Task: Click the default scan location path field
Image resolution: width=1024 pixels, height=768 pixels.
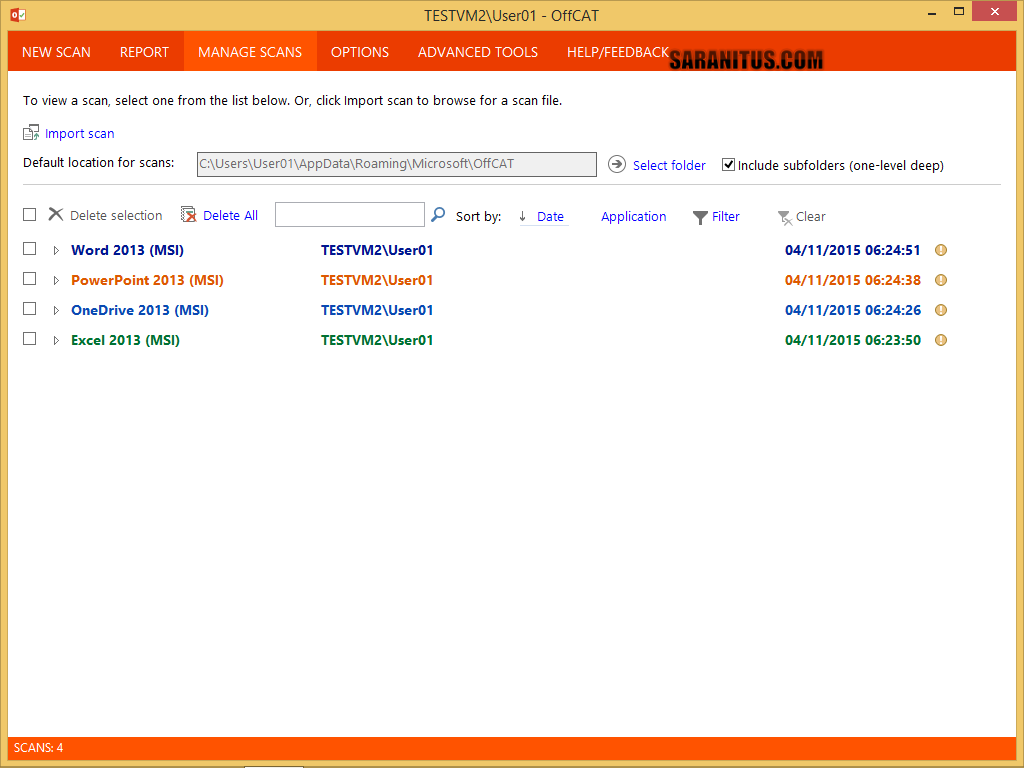Action: [x=397, y=165]
